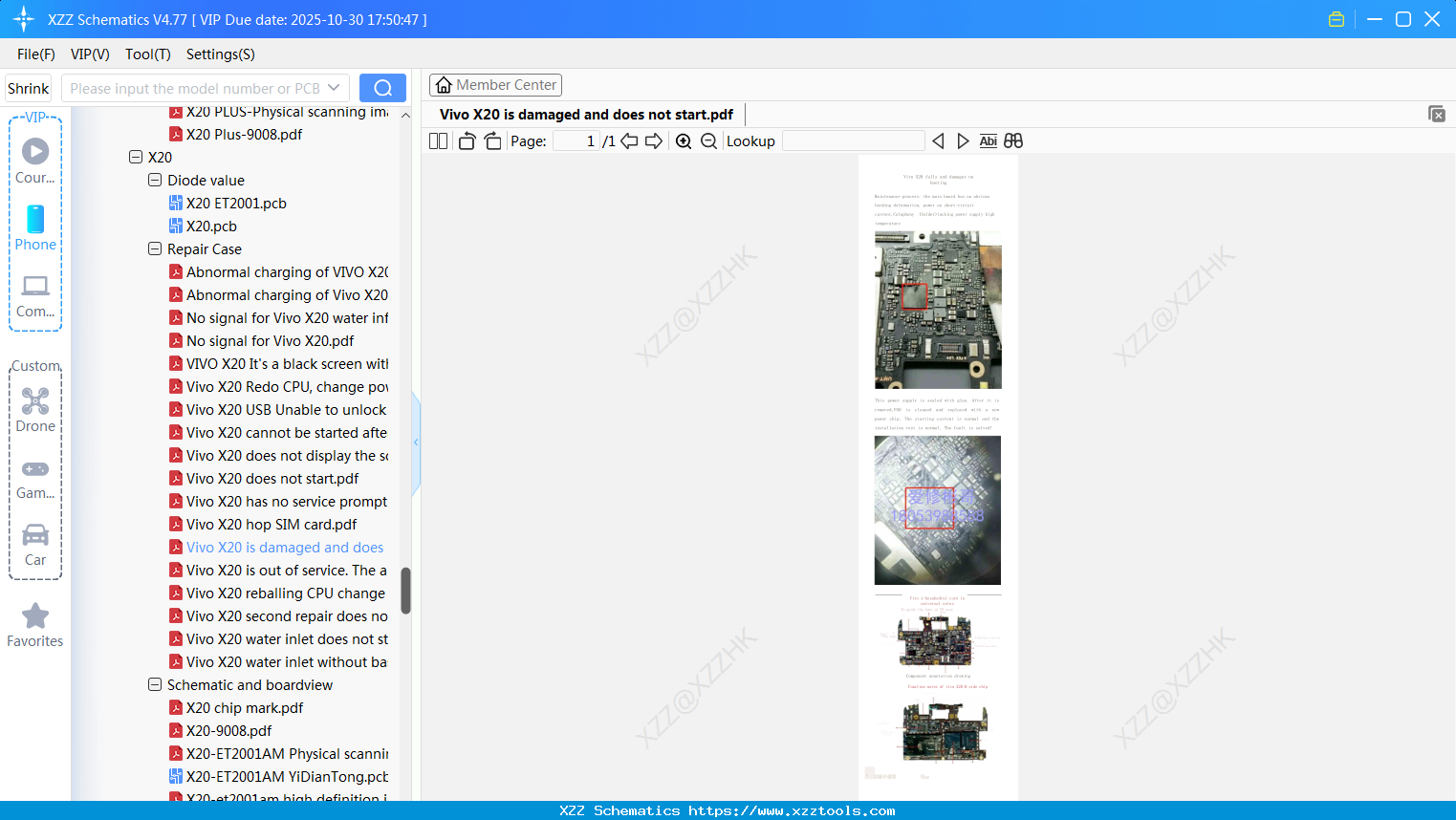Select the Phone category icon
The height and width of the screenshot is (820, 1456).
(x=35, y=227)
